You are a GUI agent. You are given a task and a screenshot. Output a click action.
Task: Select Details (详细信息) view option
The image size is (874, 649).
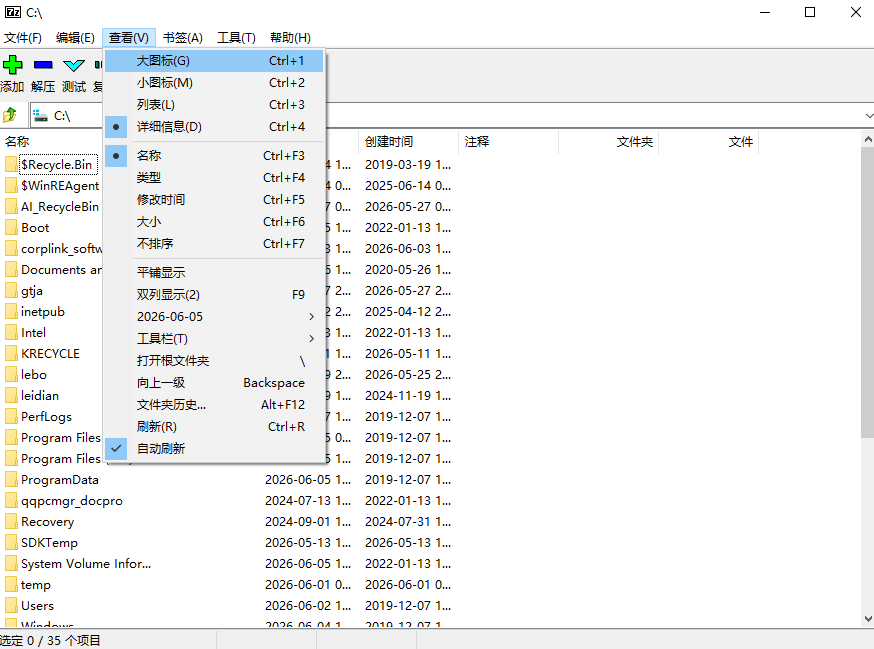point(214,127)
